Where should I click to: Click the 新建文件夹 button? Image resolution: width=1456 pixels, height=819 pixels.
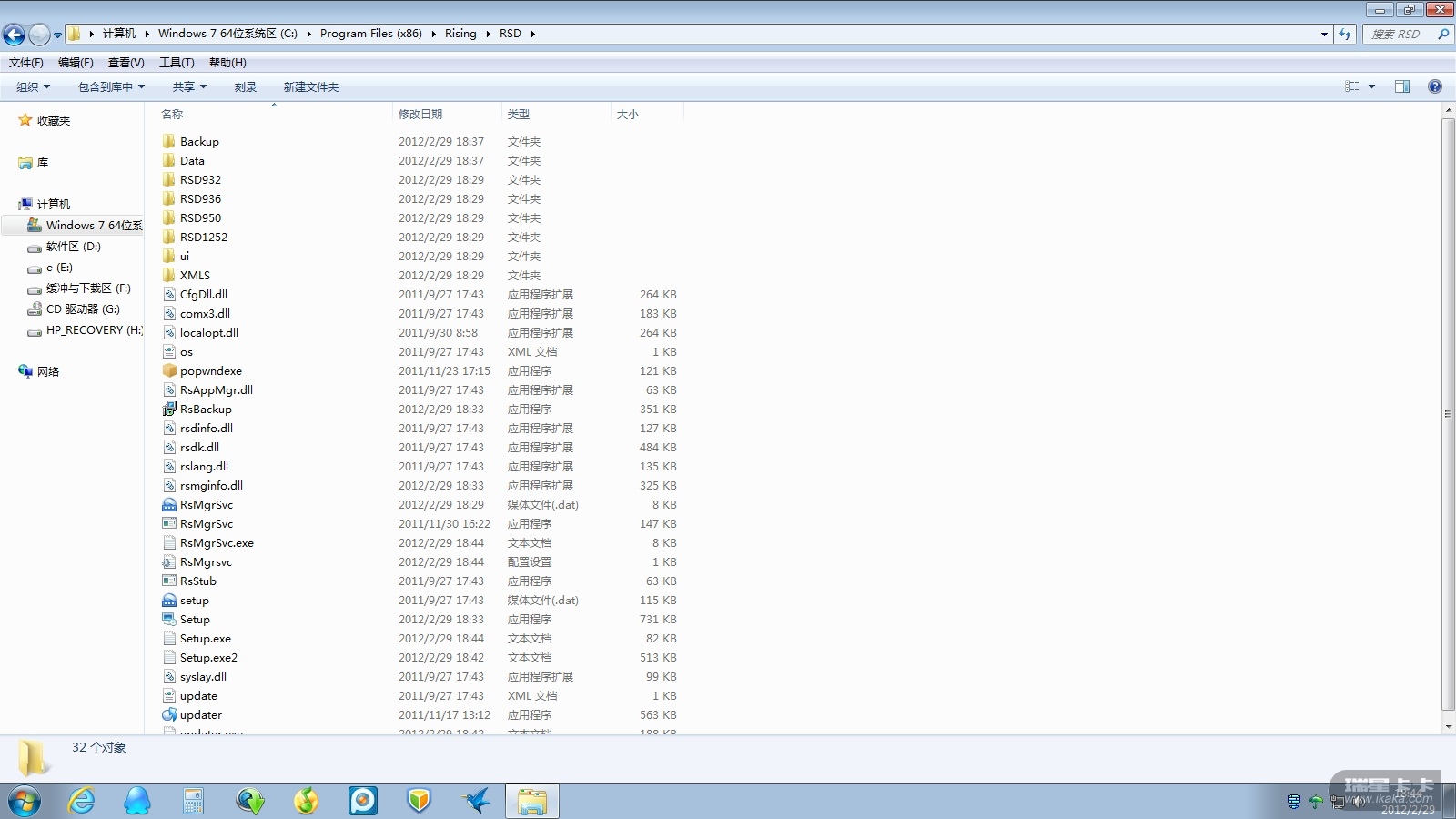click(x=310, y=87)
